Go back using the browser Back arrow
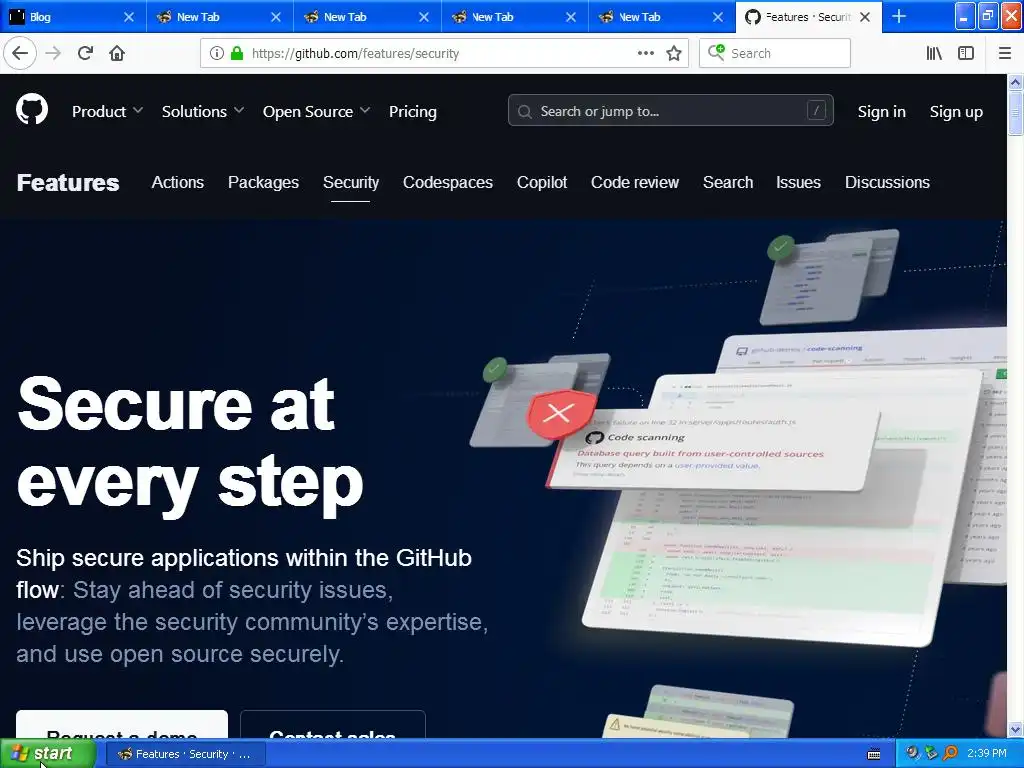The image size is (1024, 768). click(20, 53)
